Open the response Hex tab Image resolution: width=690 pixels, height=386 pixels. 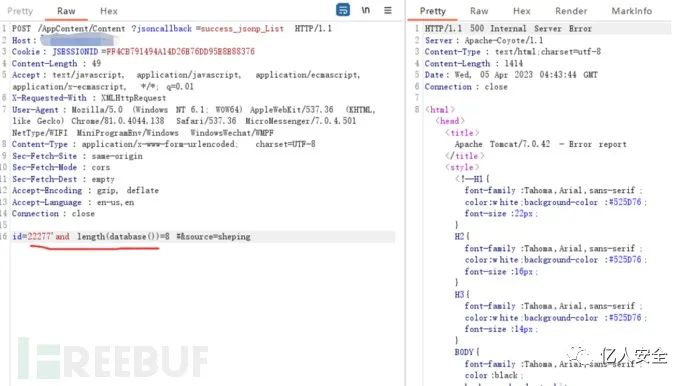(x=521, y=11)
